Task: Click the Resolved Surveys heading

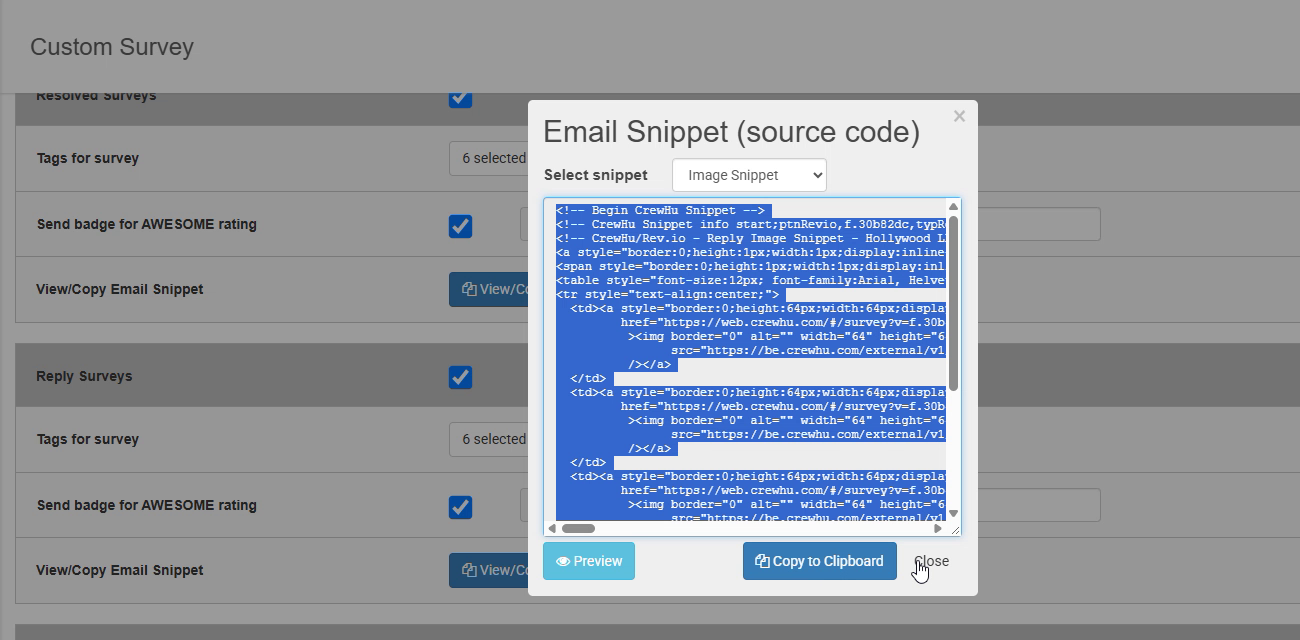Action: pos(96,97)
